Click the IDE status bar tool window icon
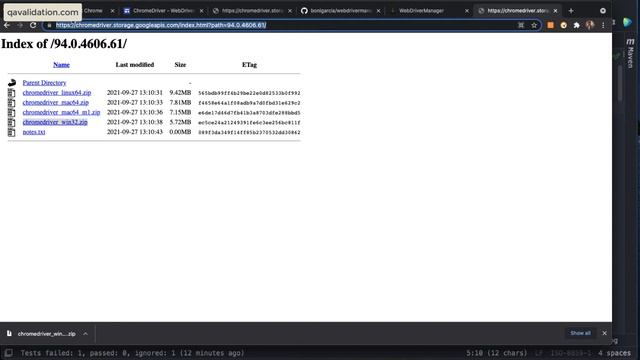640x360 pixels. tap(8, 353)
